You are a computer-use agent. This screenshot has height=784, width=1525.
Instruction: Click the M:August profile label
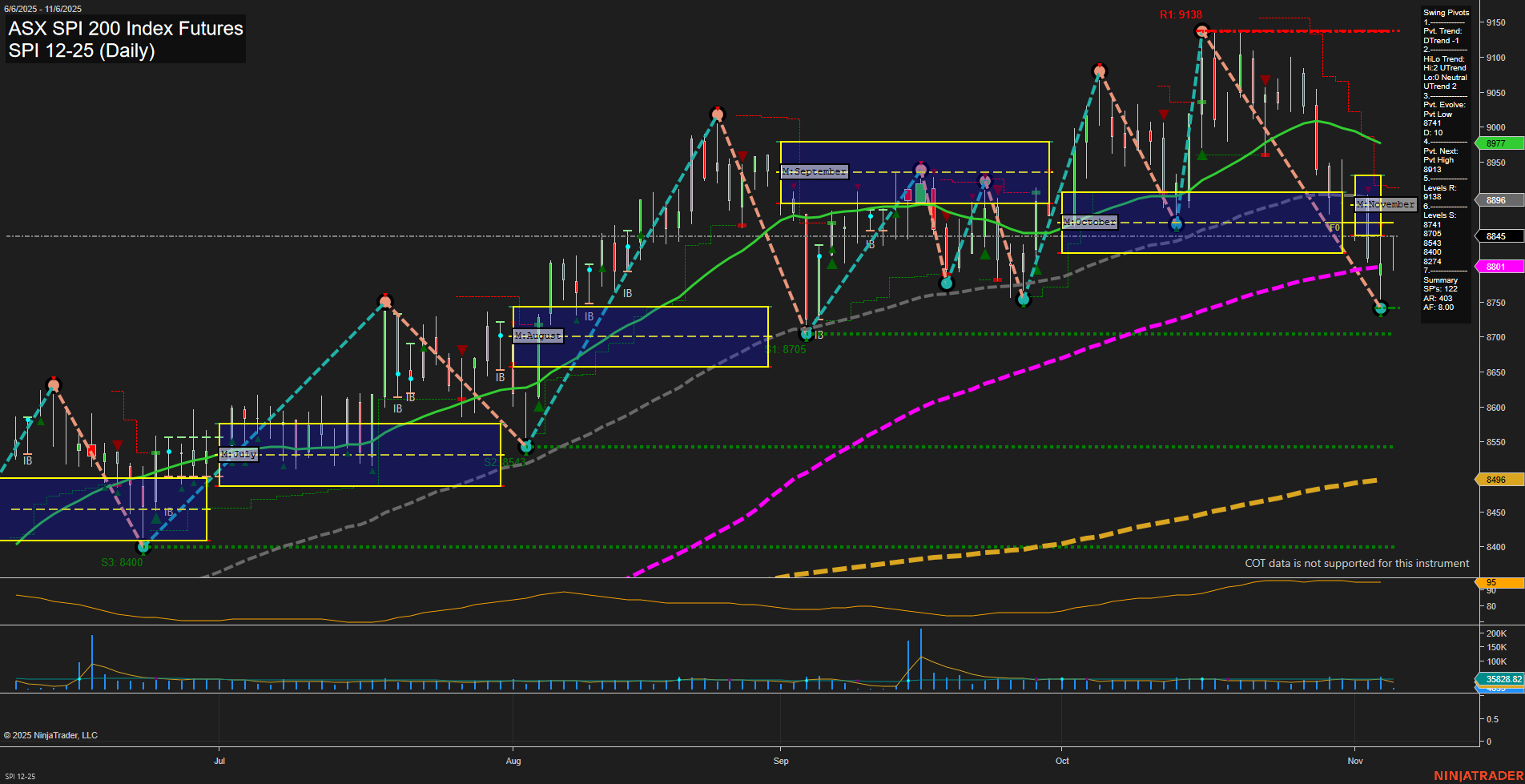click(x=537, y=336)
